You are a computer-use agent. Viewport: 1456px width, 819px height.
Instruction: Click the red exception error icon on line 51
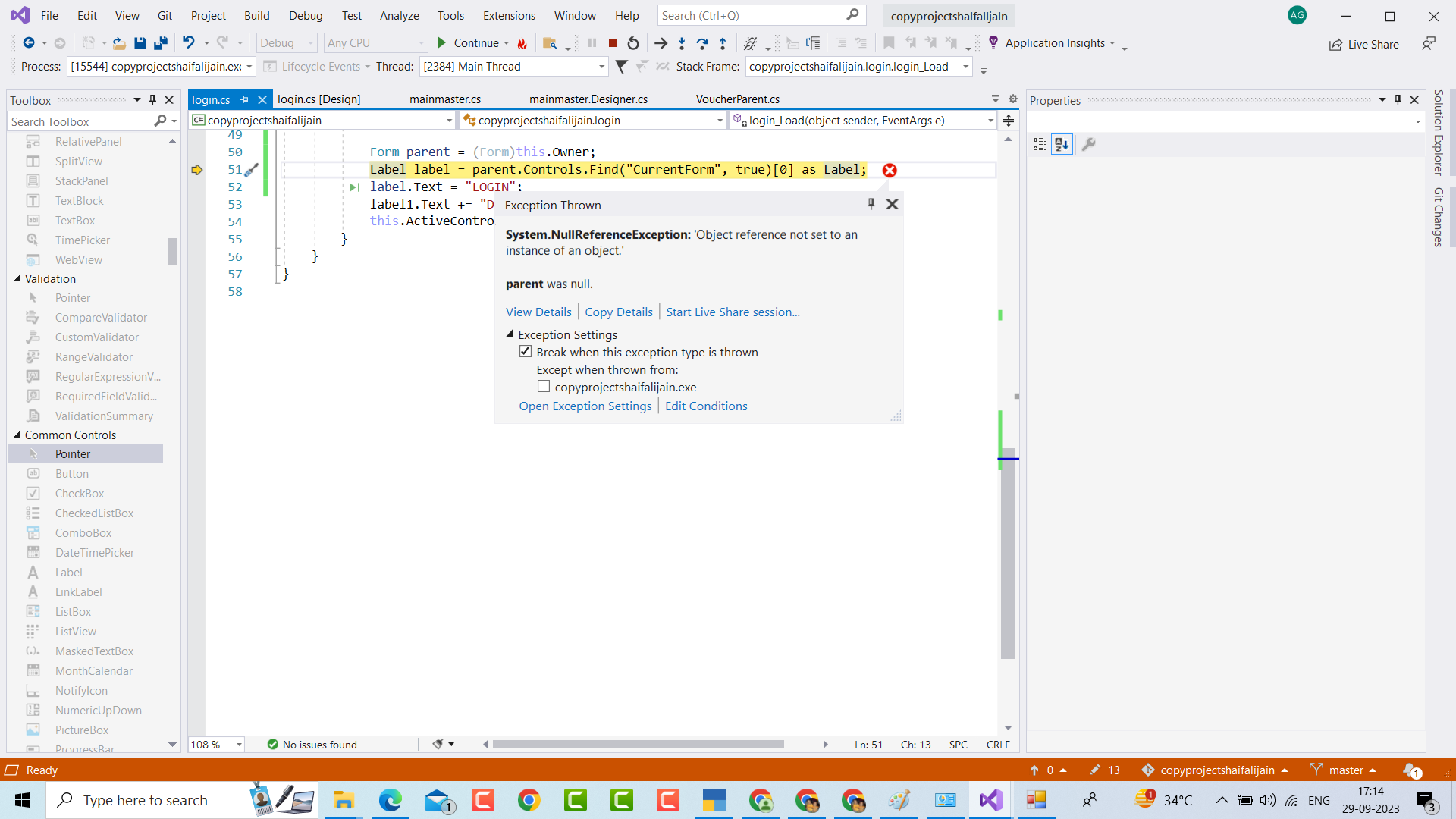coord(890,170)
